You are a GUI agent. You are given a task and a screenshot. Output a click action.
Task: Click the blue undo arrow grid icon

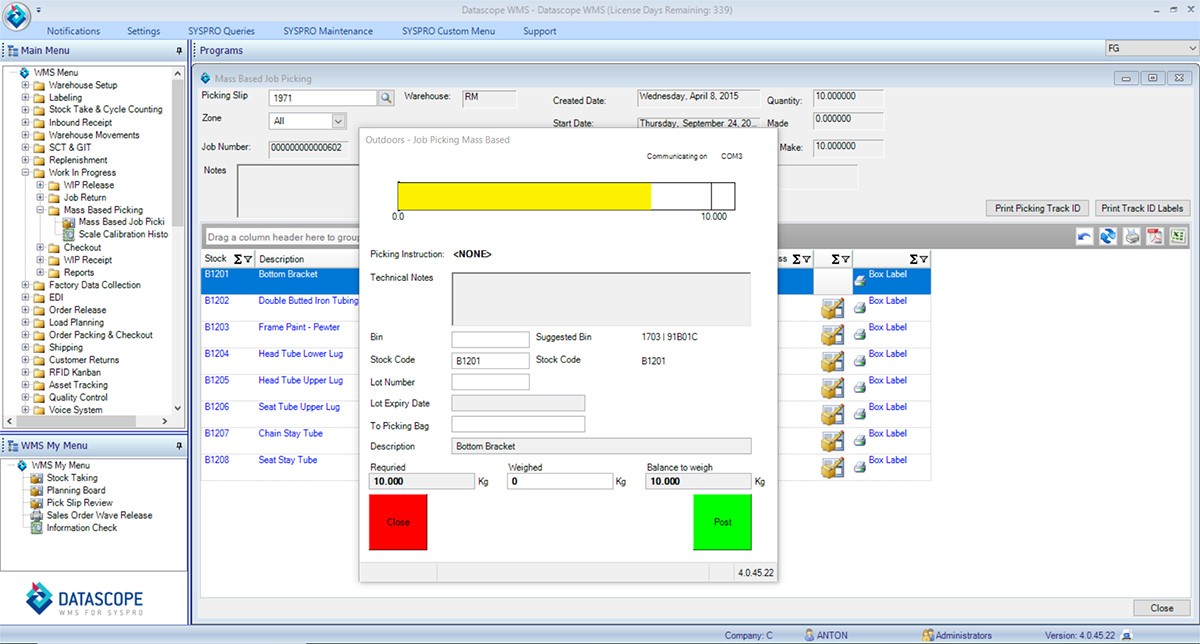coord(1084,237)
